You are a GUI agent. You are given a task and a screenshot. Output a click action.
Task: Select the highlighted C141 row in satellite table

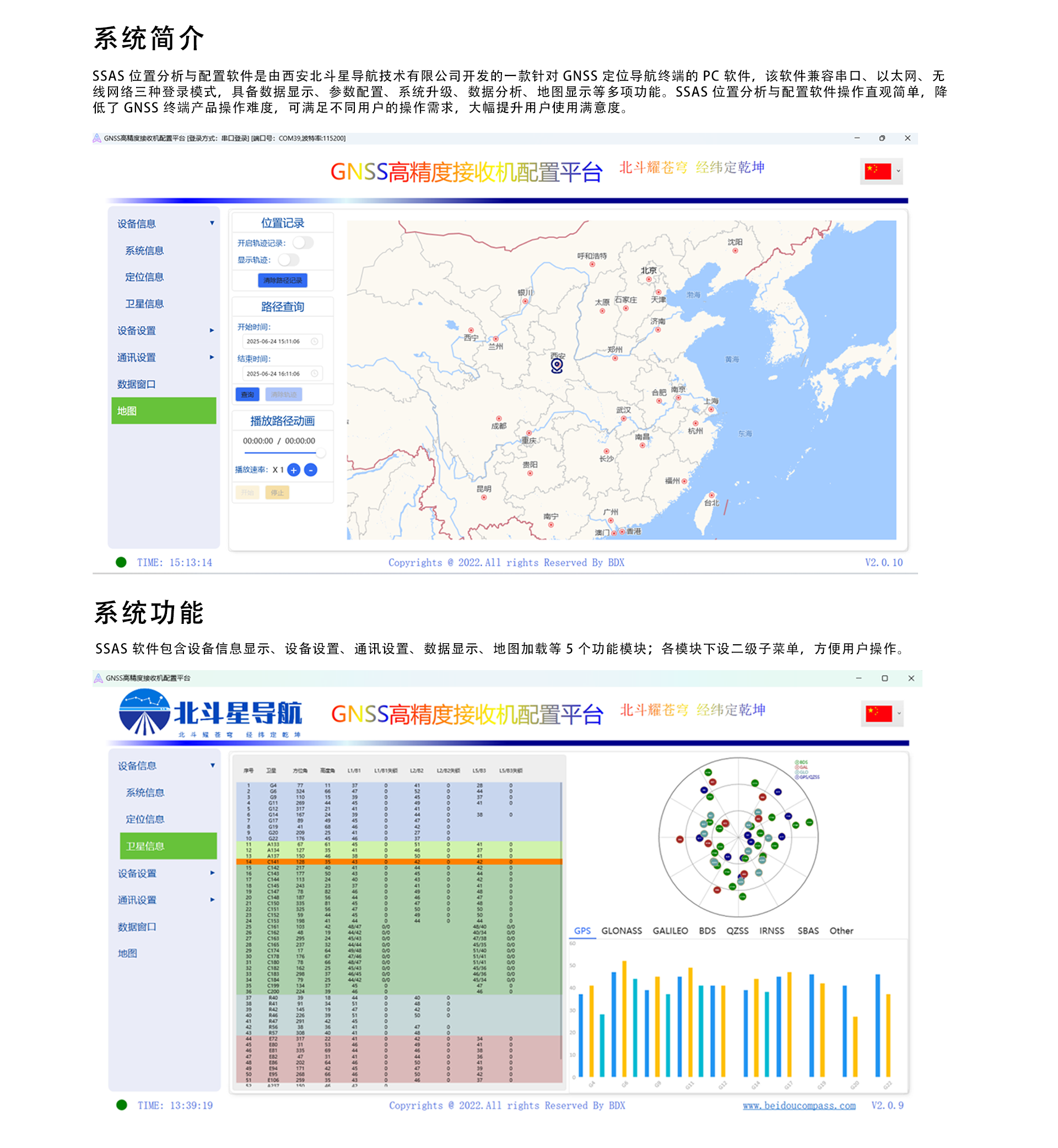tap(399, 862)
